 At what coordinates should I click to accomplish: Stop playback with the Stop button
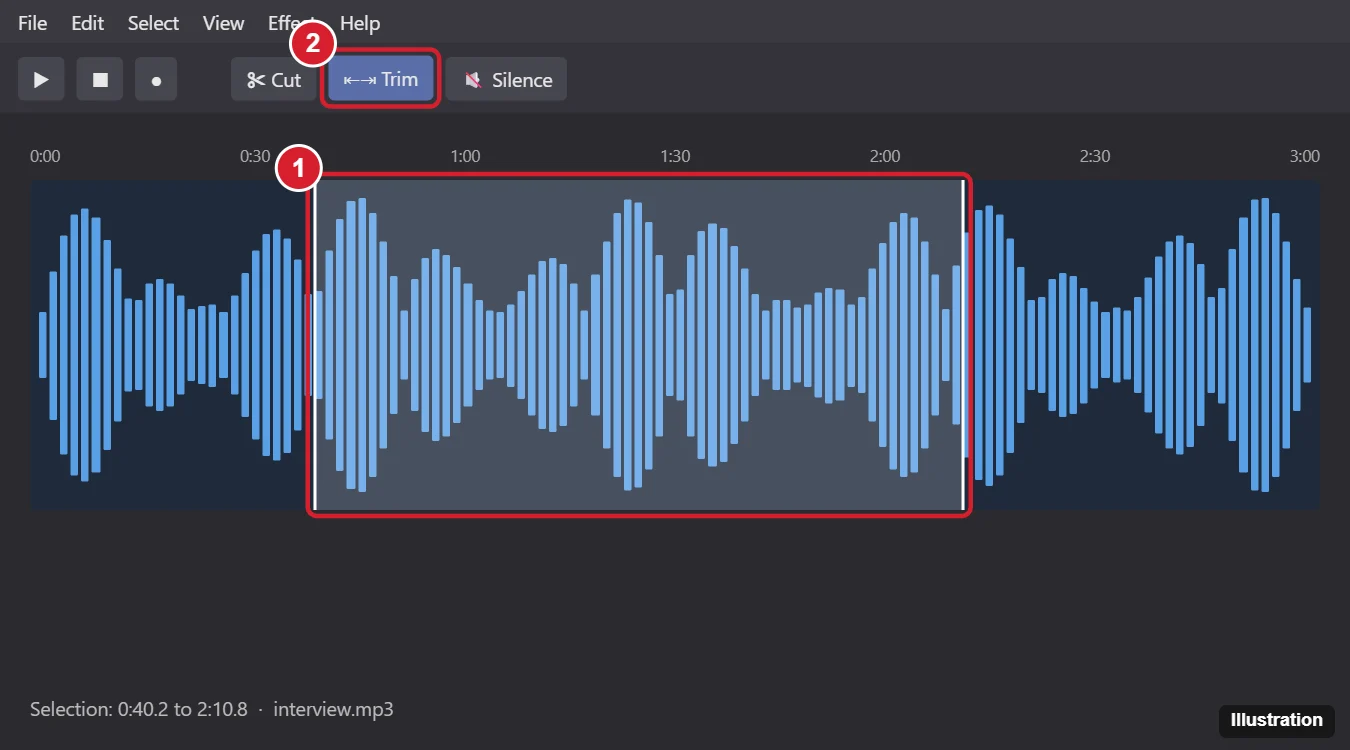[x=100, y=80]
